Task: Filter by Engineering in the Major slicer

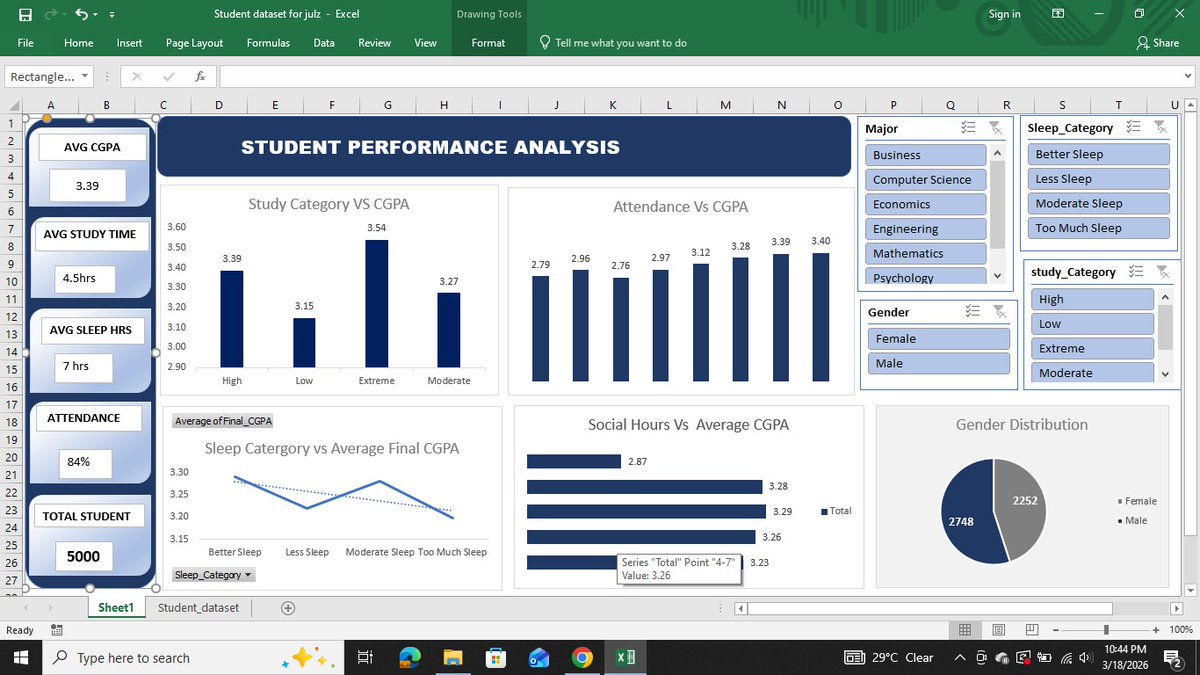Action: click(925, 229)
